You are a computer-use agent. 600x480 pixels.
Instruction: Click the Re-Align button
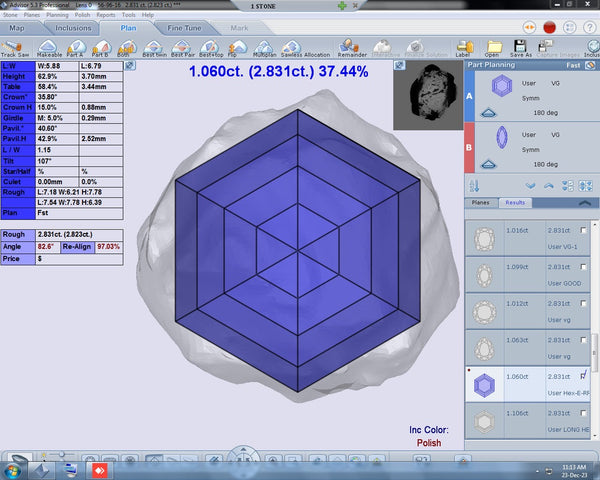click(x=77, y=246)
